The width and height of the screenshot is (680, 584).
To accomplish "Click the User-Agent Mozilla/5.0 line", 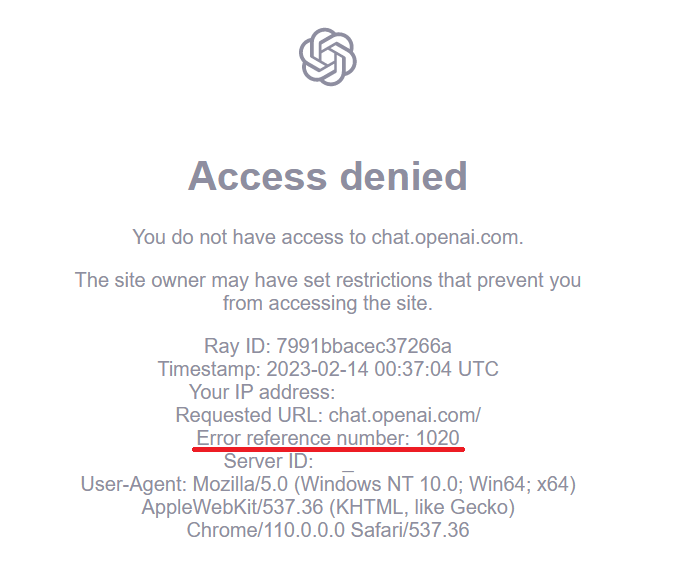I will pyautogui.click(x=328, y=484).
